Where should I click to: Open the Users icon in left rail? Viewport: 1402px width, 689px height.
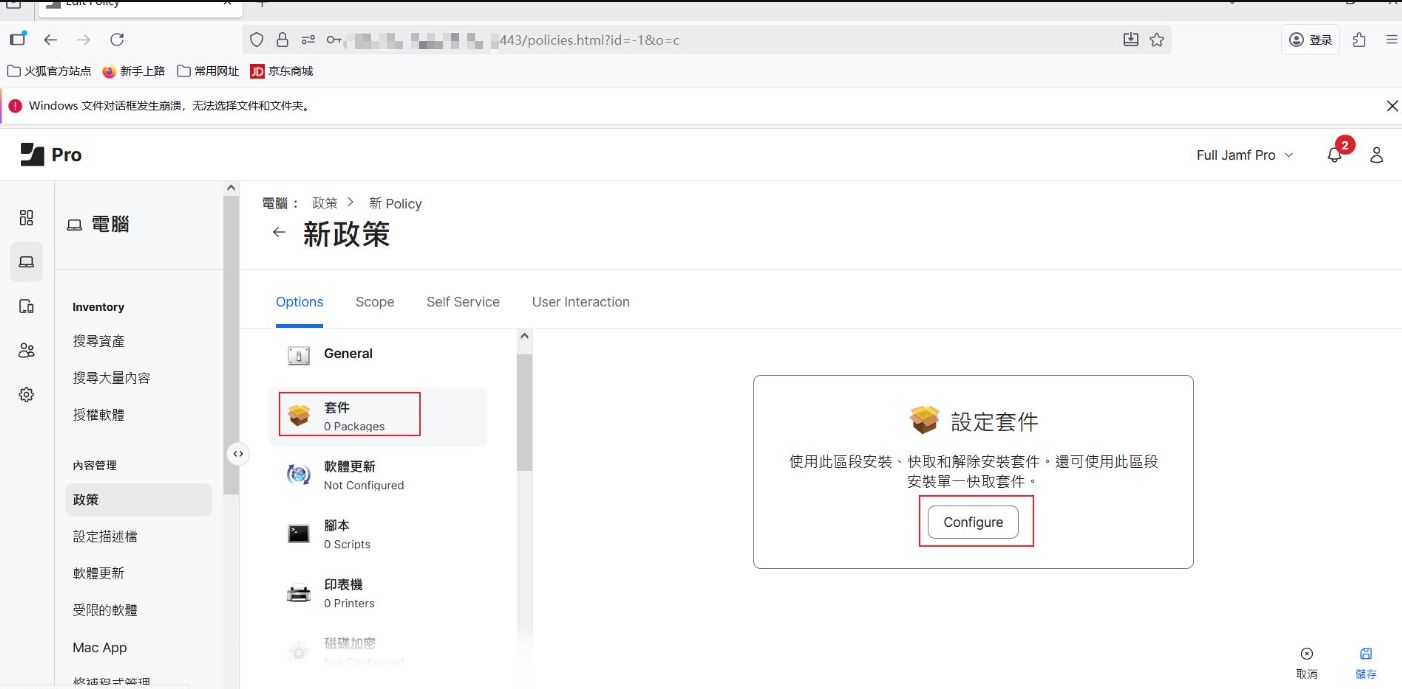(x=27, y=350)
